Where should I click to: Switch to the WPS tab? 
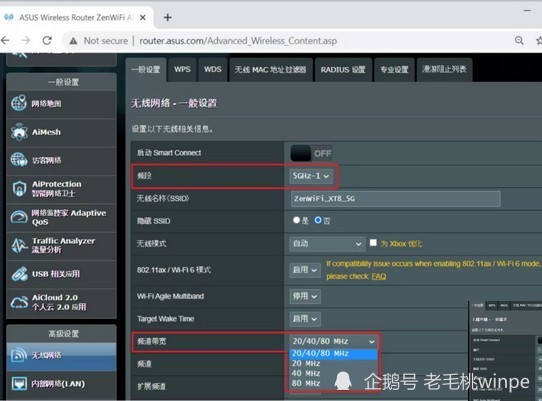[182, 69]
